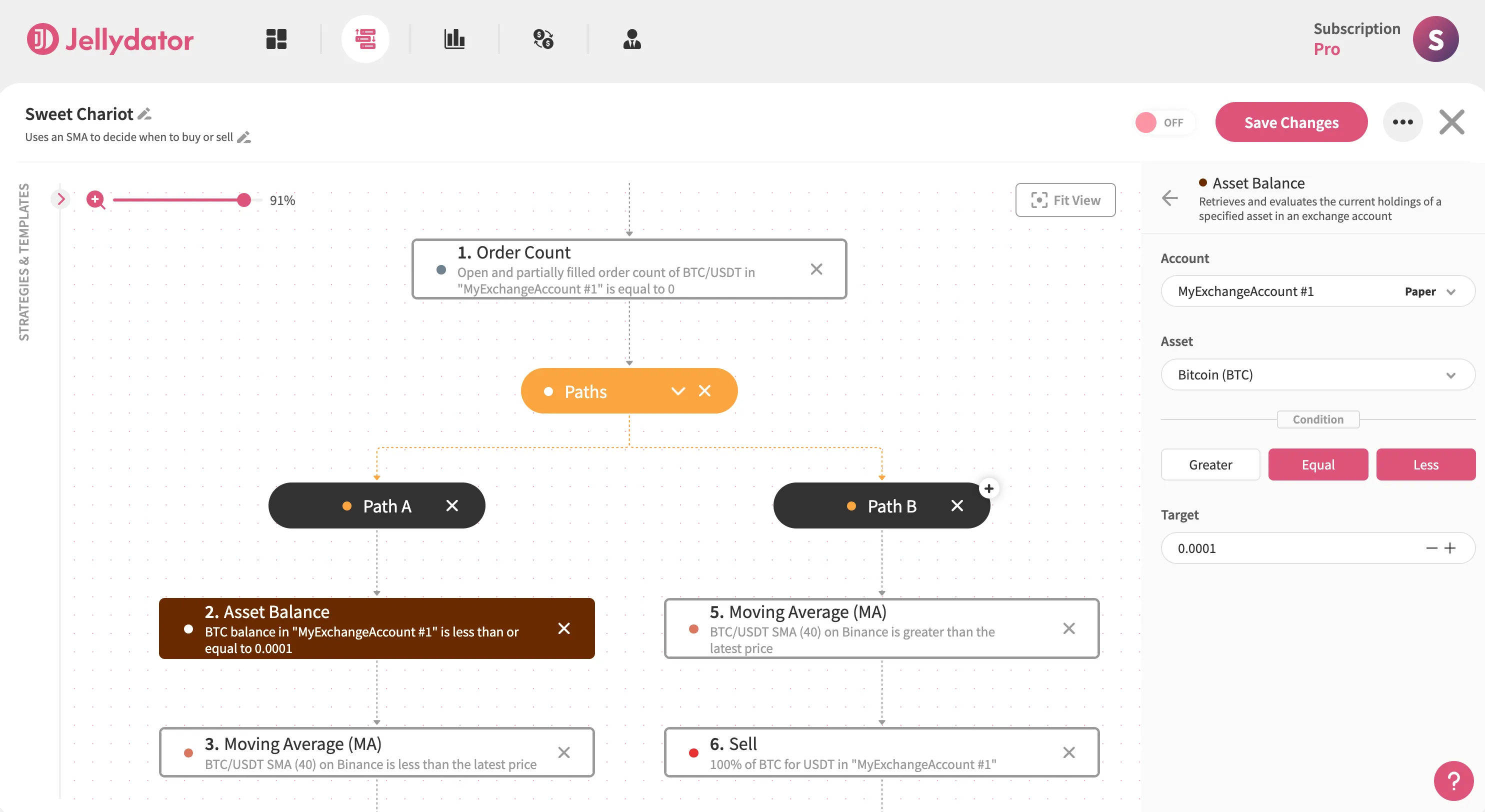Increase the Target value with plus
The width and height of the screenshot is (1485, 812).
click(x=1450, y=548)
